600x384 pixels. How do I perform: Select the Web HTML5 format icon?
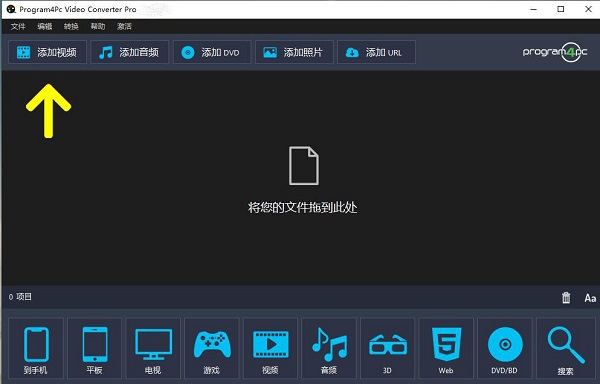446,348
